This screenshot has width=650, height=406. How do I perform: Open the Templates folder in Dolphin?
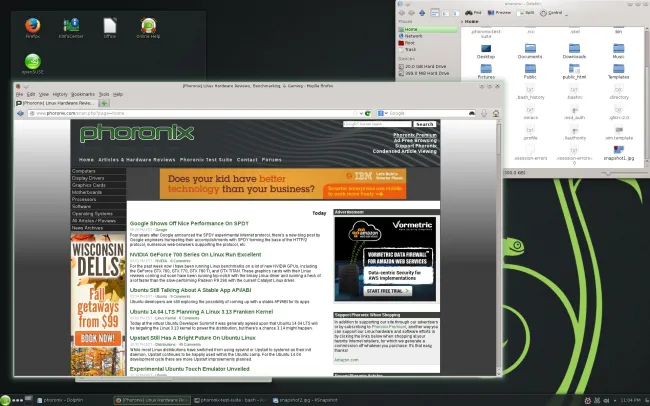pyautogui.click(x=618, y=71)
